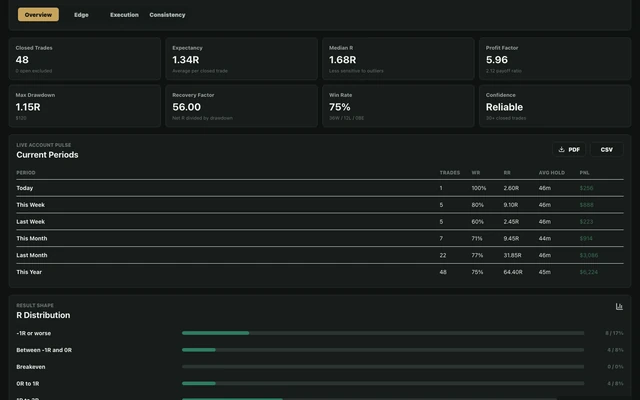
Task: Click the Win Rate 75% value
Action: (340, 107)
